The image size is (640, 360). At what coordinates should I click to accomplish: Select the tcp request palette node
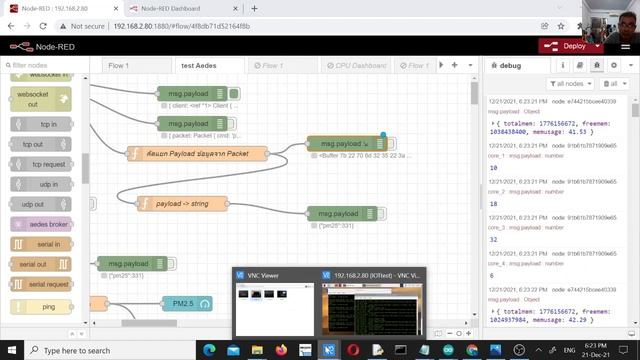[41, 164]
